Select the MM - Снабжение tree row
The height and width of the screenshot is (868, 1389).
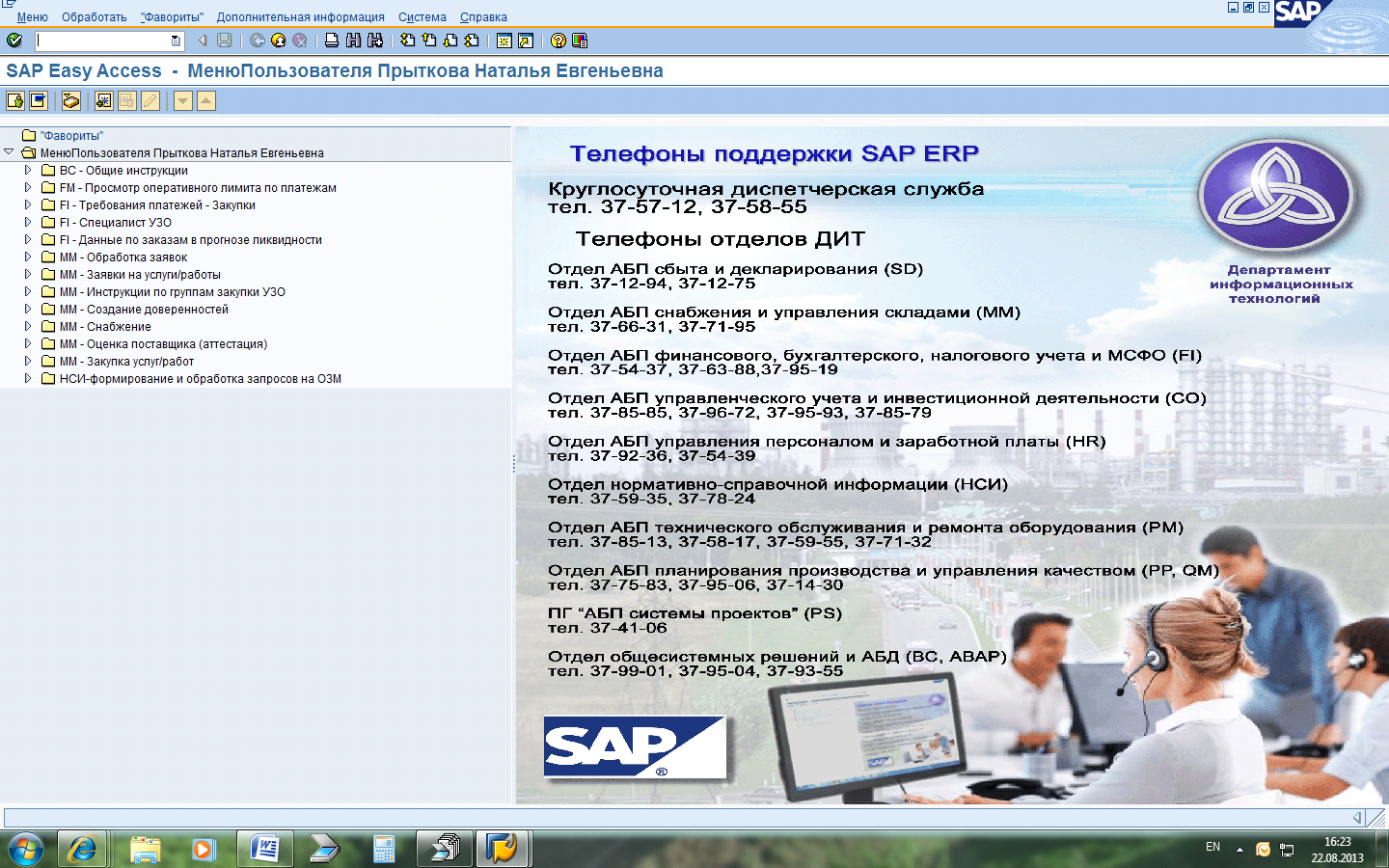[96, 327]
